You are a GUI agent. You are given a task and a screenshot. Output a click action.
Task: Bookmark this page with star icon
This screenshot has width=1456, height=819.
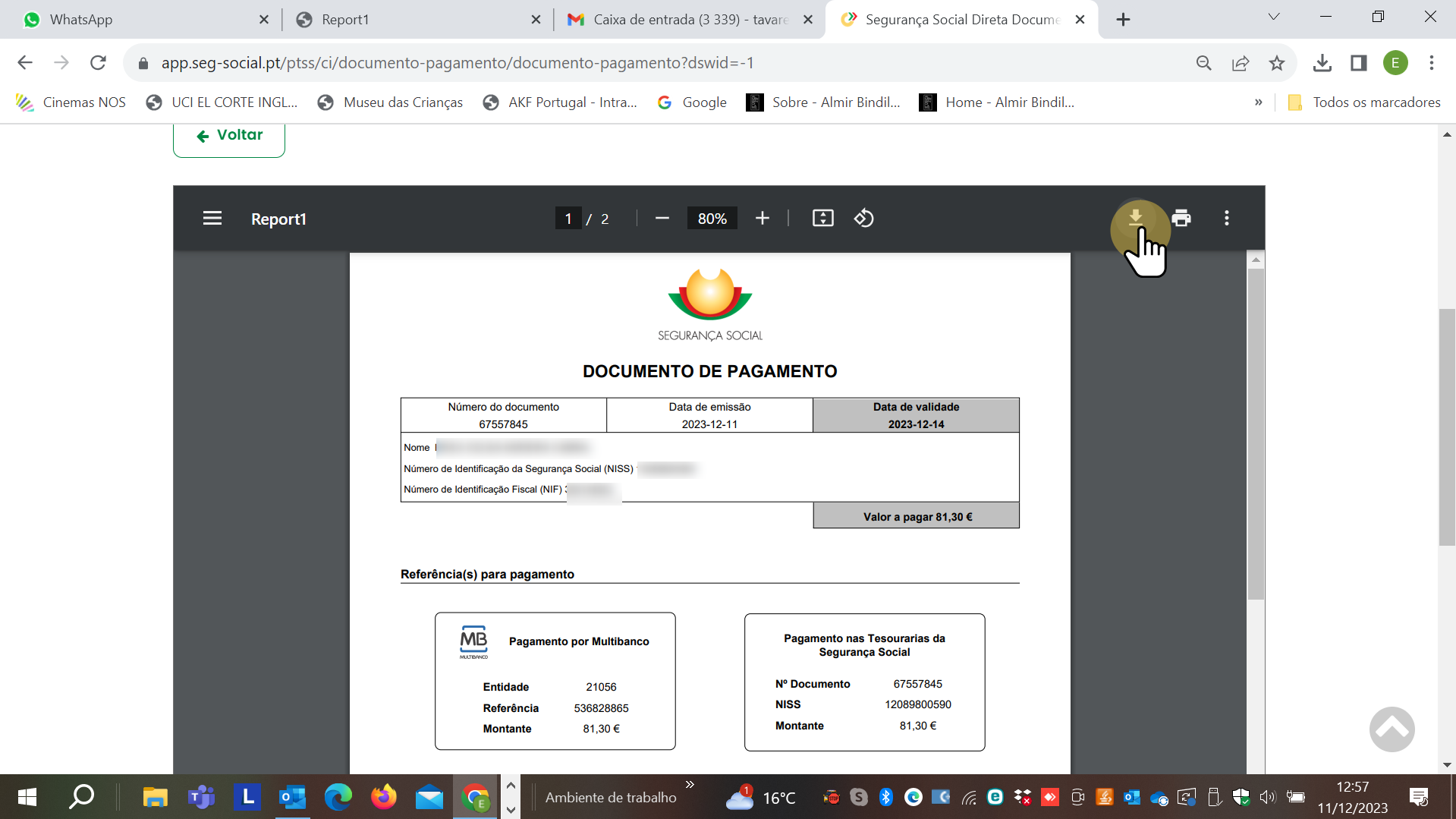pyautogui.click(x=1277, y=63)
